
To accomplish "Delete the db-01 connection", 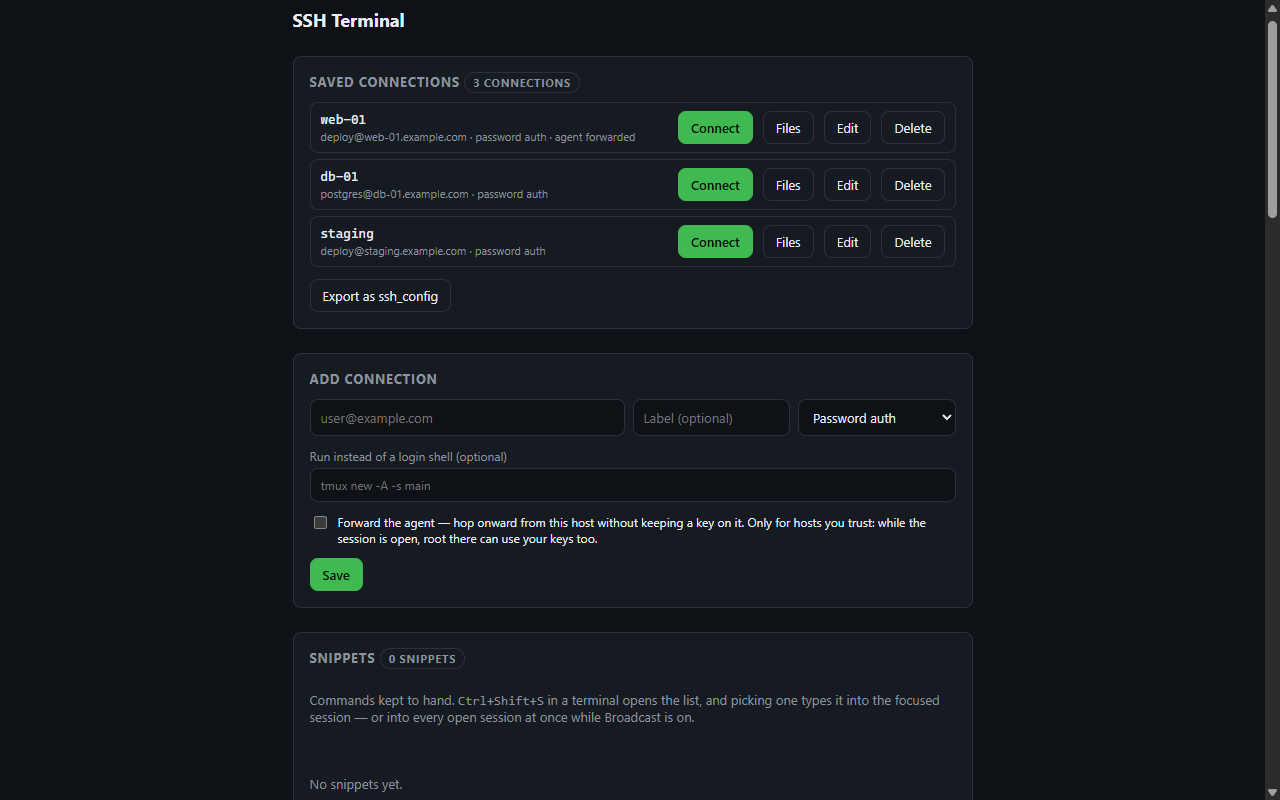I will pos(913,185).
